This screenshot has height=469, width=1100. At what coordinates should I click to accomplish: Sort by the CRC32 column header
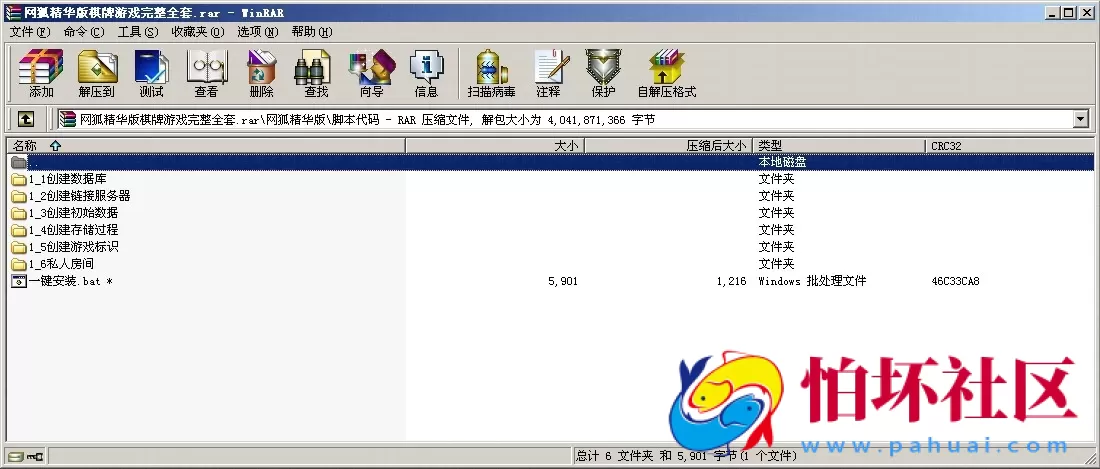(1010, 146)
